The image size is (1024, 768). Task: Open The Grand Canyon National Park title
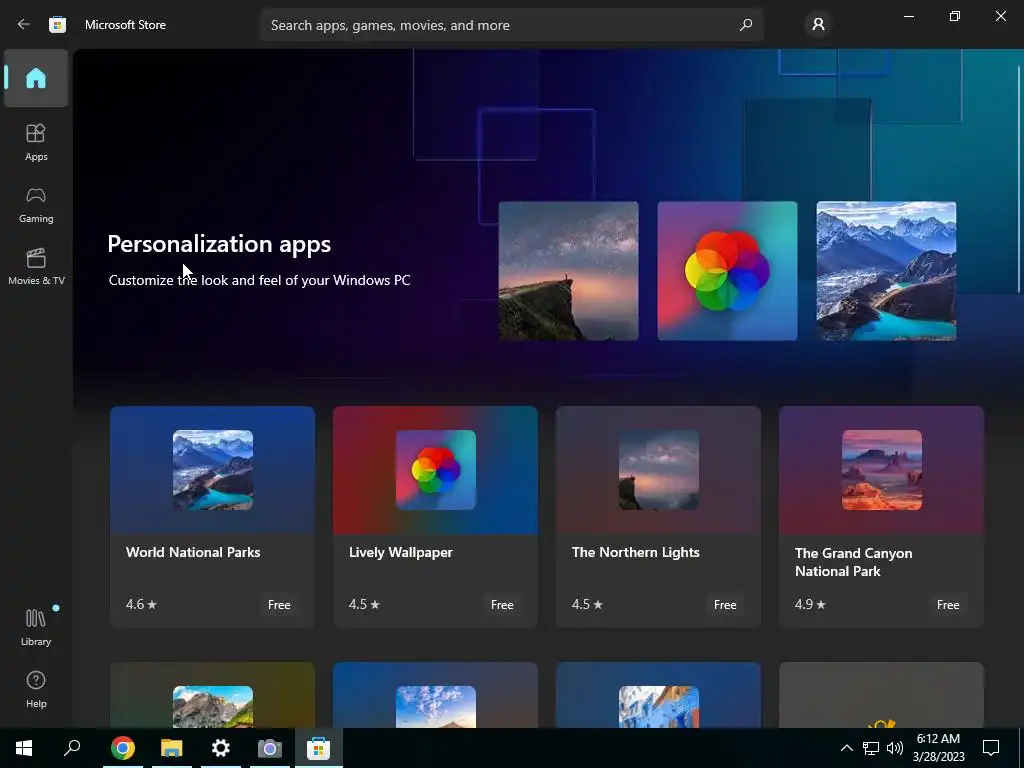pos(854,562)
